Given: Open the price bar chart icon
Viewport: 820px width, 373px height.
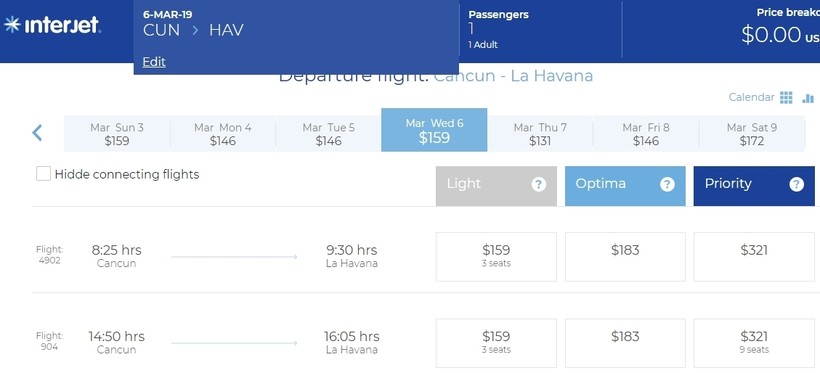Looking at the screenshot, I should tap(808, 97).
